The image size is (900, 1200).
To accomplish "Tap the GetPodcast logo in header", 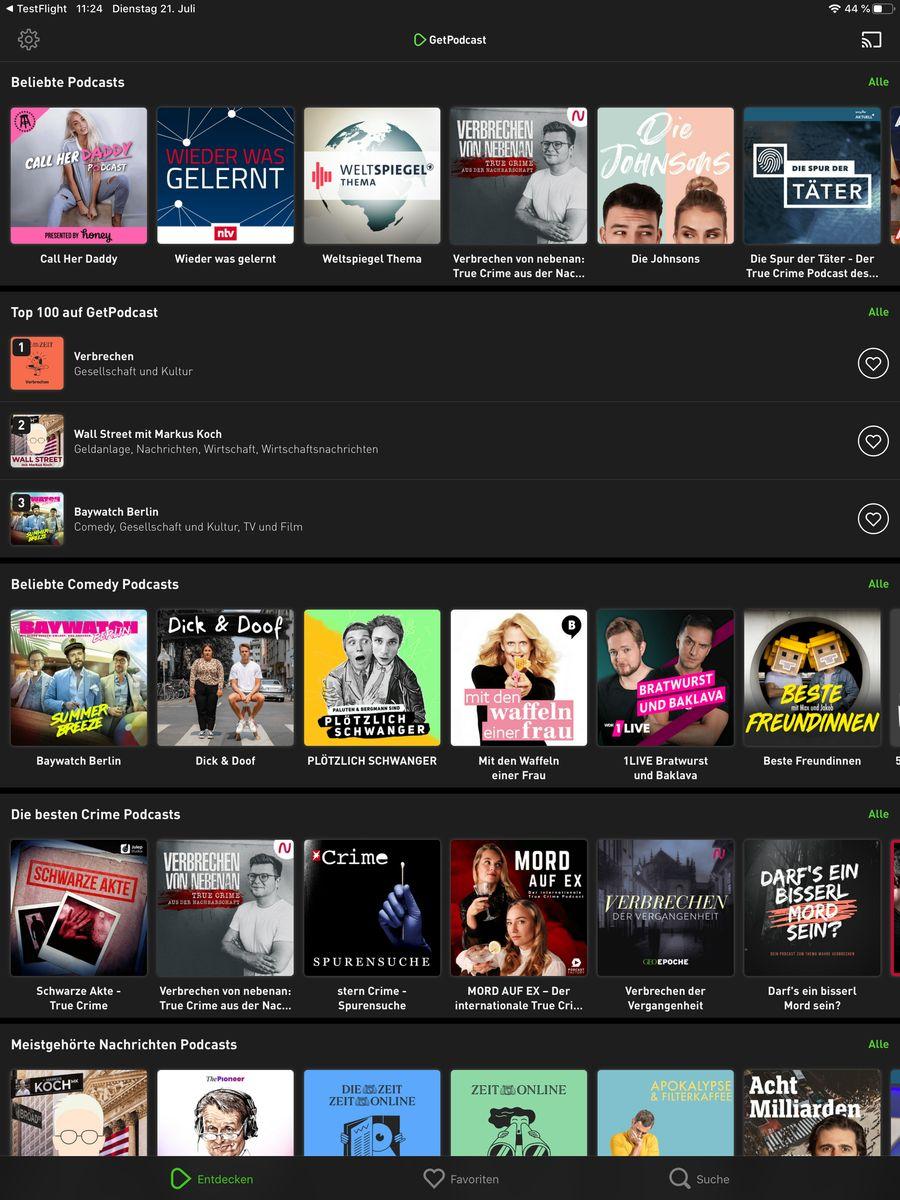I will (x=450, y=40).
